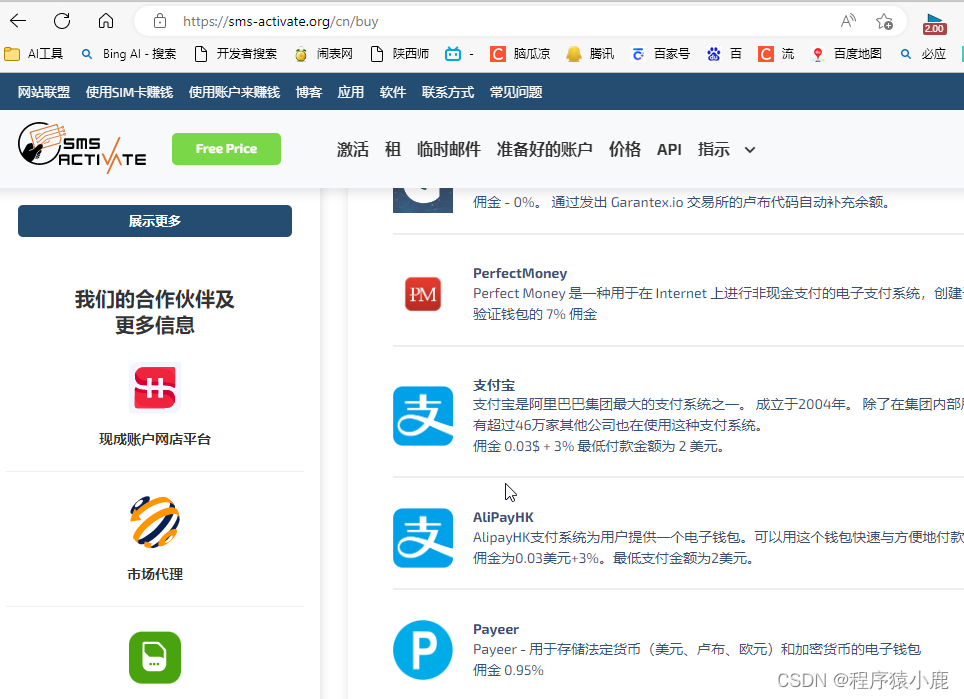Open 准备好的账户 navigation tab

point(545,149)
